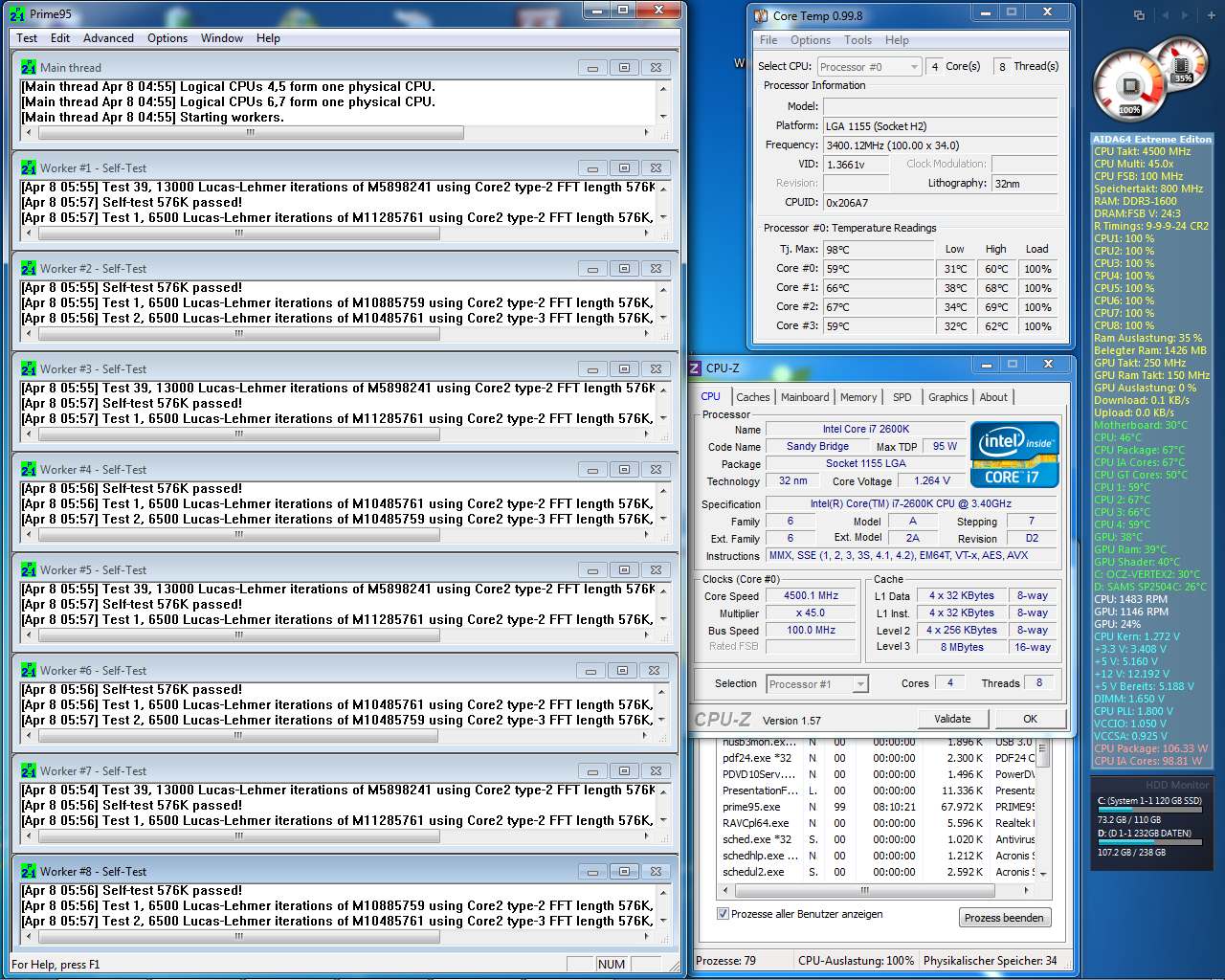Open Core Temp File menu

(x=768, y=40)
